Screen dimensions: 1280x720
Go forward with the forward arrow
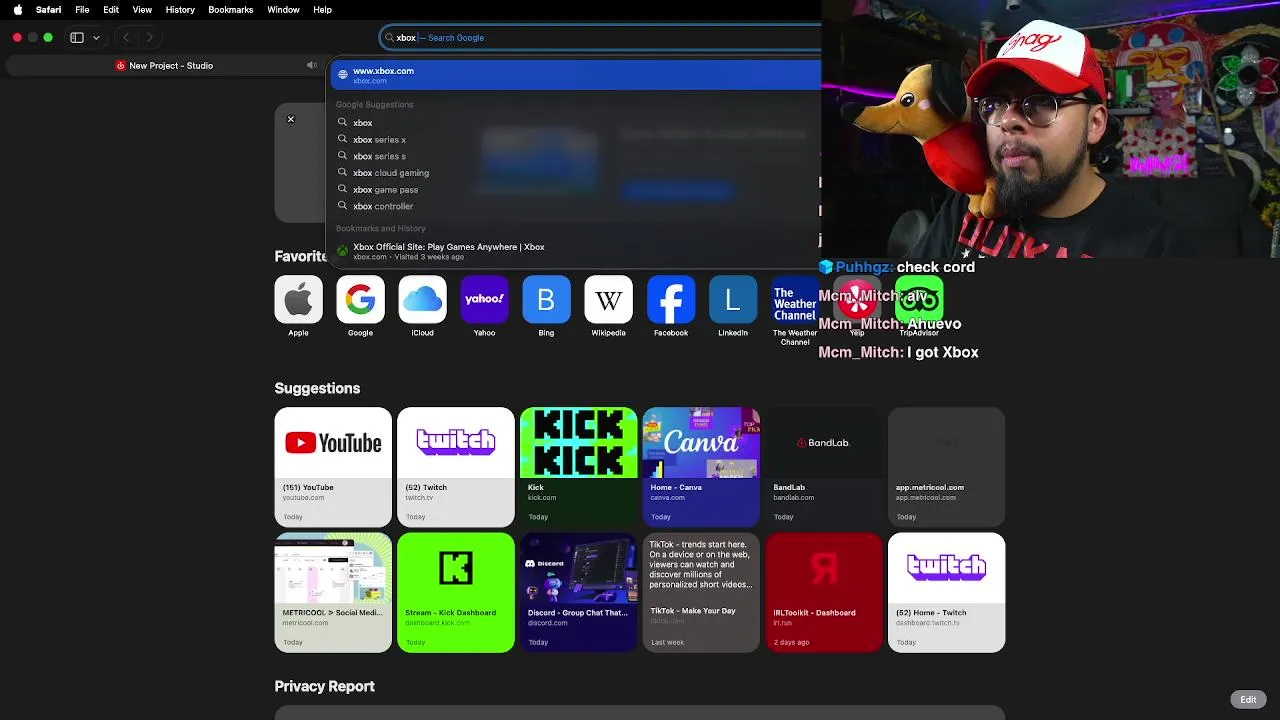(149, 37)
